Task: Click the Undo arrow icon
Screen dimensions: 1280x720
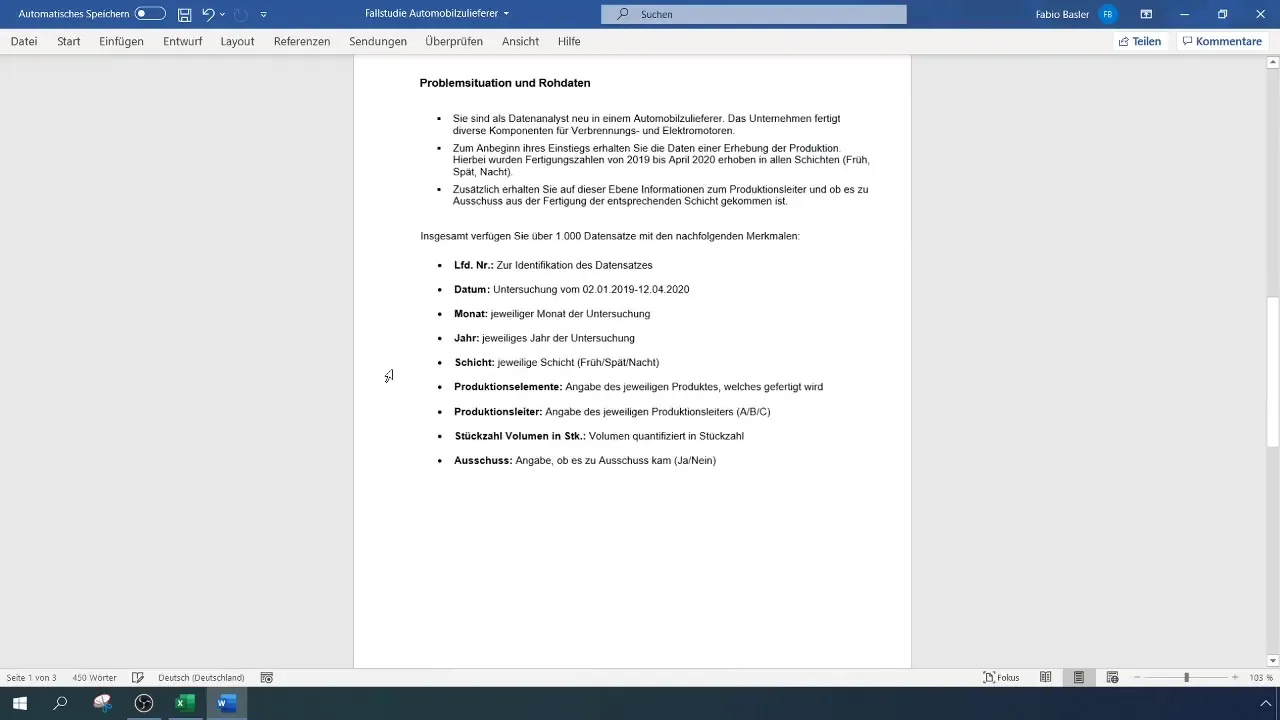Action: click(208, 14)
